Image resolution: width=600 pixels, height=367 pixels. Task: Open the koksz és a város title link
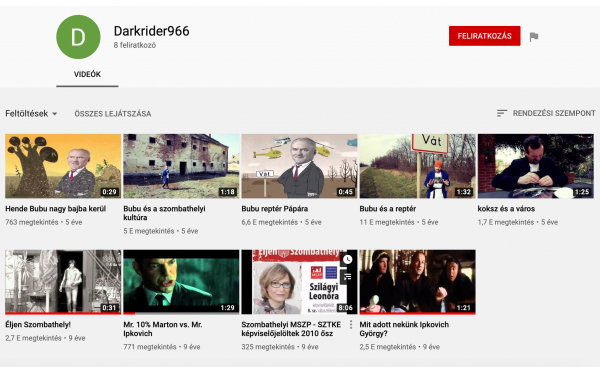click(x=506, y=209)
